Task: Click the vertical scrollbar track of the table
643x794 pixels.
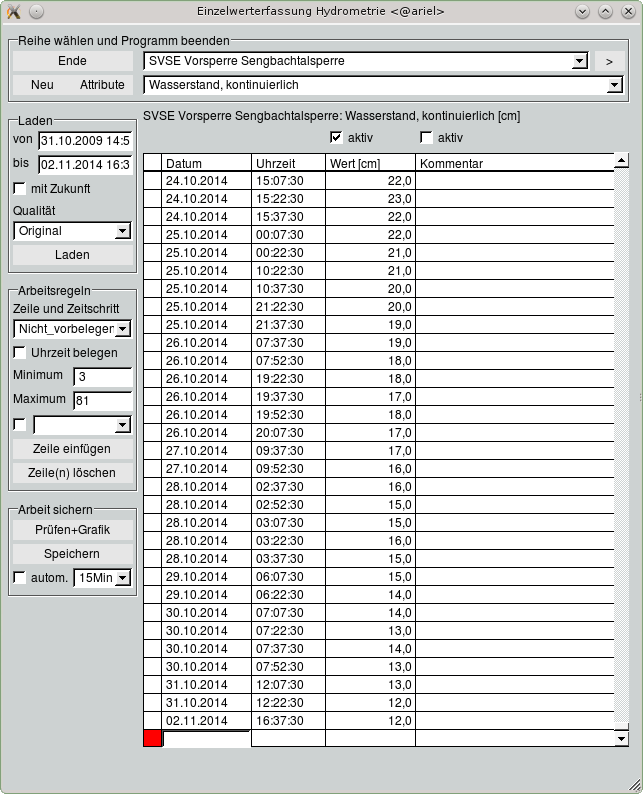Action: pos(622,446)
